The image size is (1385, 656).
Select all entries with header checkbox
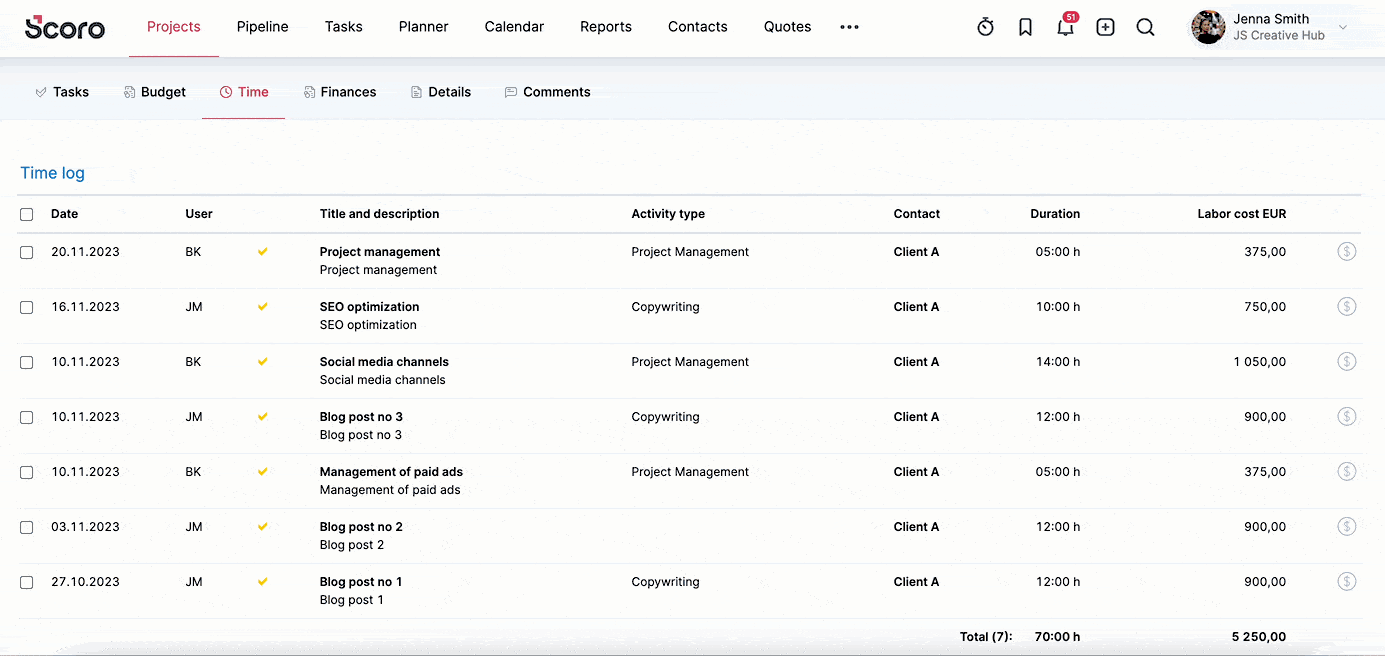pos(27,214)
